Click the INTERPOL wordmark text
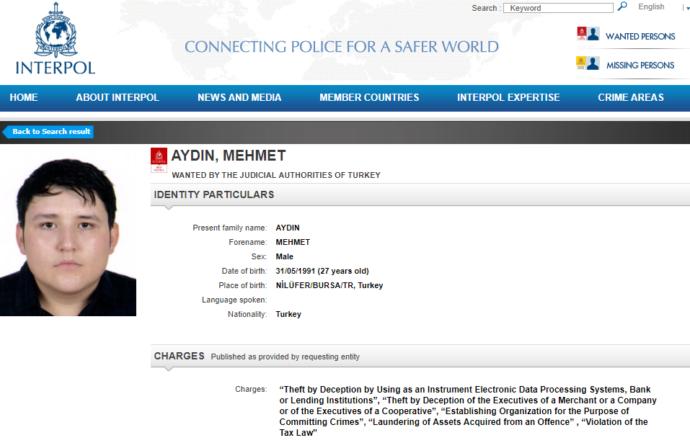690x448 pixels. tap(55, 68)
